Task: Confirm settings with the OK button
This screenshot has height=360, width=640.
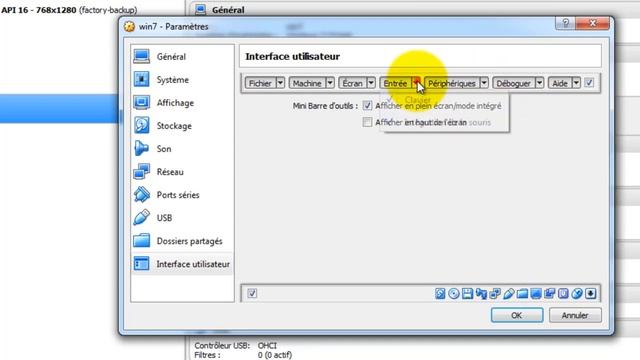Action: [517, 315]
